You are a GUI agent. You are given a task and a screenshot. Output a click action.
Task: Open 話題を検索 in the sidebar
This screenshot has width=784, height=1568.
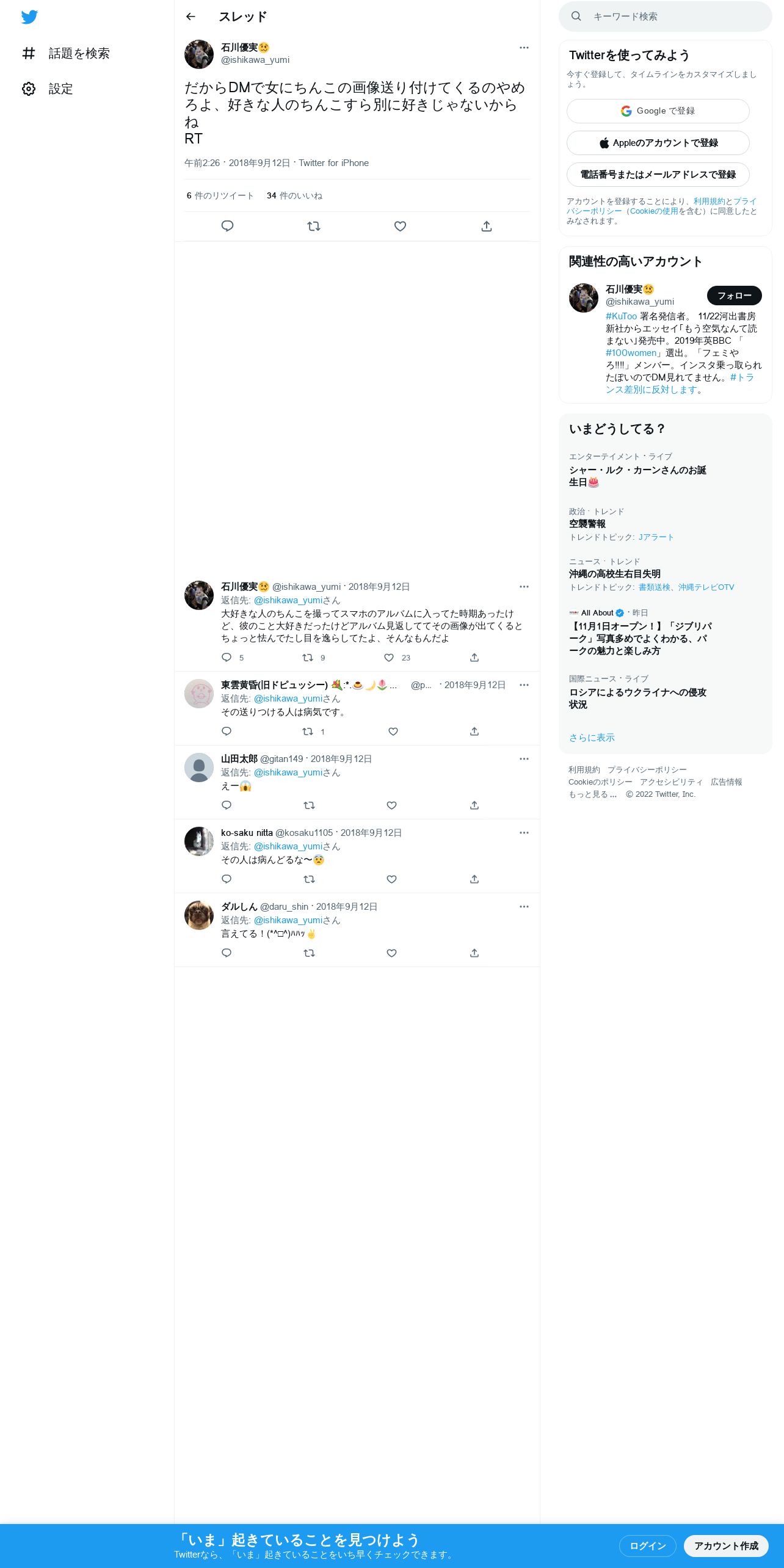[x=66, y=54]
